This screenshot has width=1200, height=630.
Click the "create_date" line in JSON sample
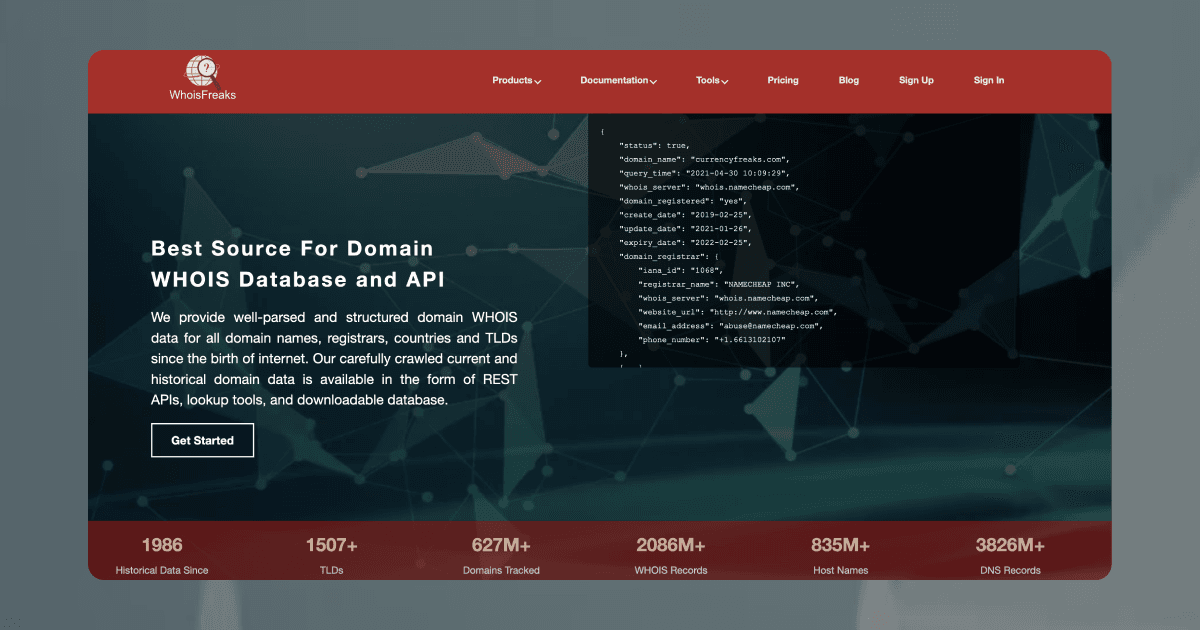tap(685, 215)
